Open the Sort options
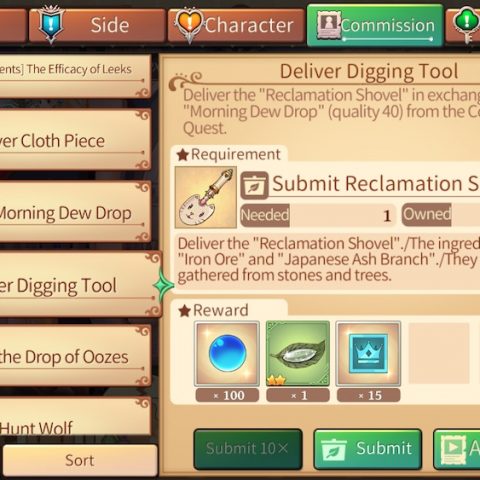This screenshot has height=480, width=480. pos(80,460)
